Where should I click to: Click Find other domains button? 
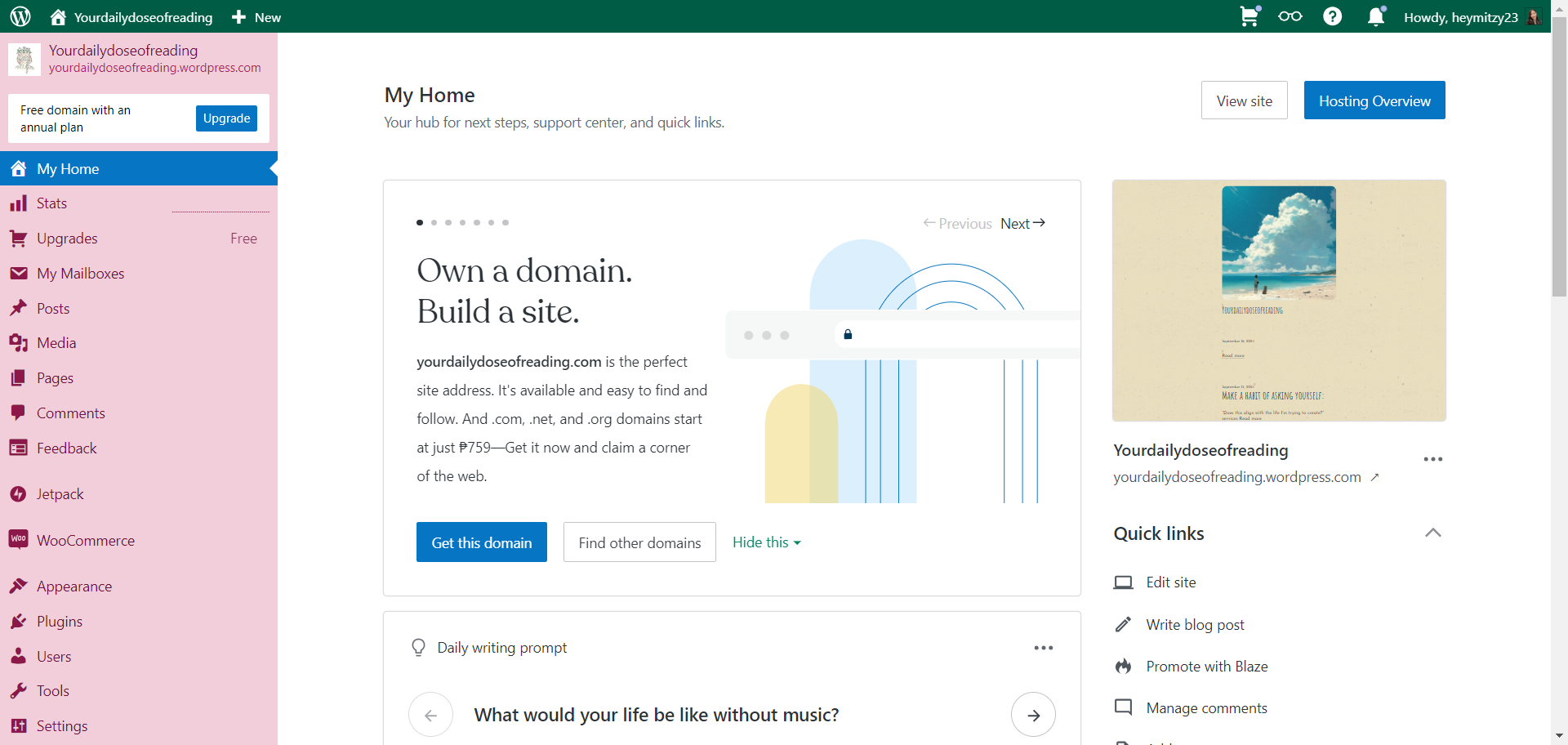(x=639, y=542)
